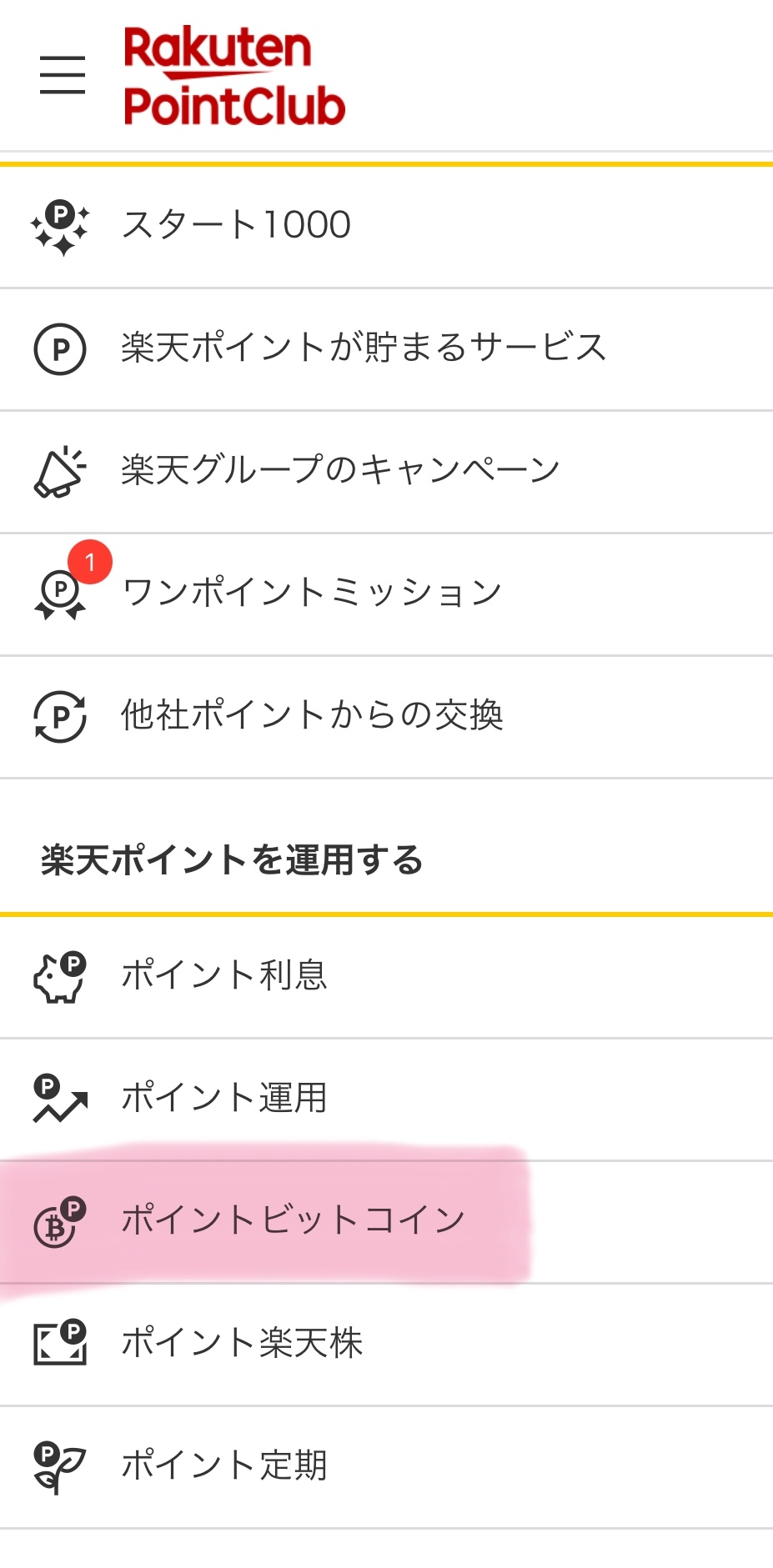
Task: Click the ポイント楽天株 frame icon
Action: pyautogui.click(x=60, y=1343)
